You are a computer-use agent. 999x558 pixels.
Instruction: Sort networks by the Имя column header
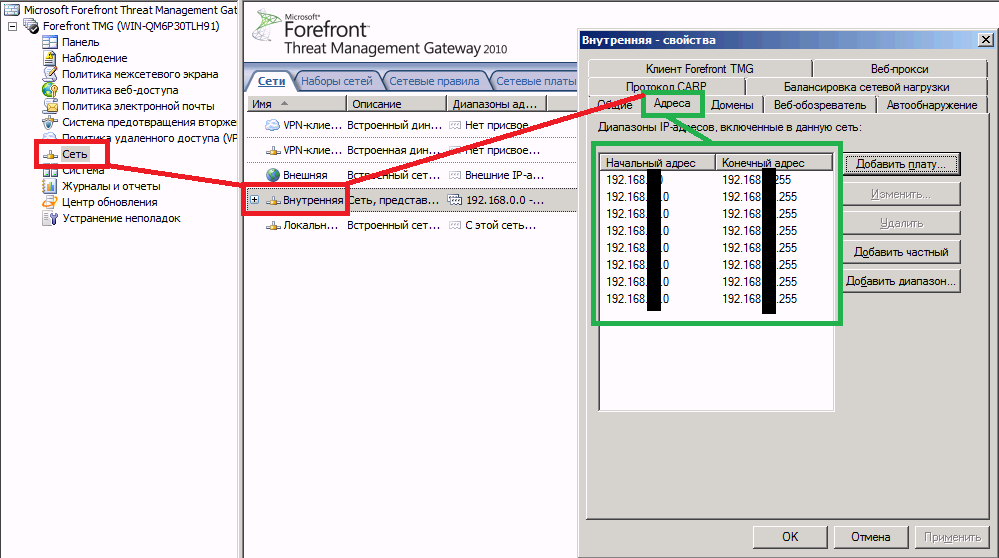296,104
